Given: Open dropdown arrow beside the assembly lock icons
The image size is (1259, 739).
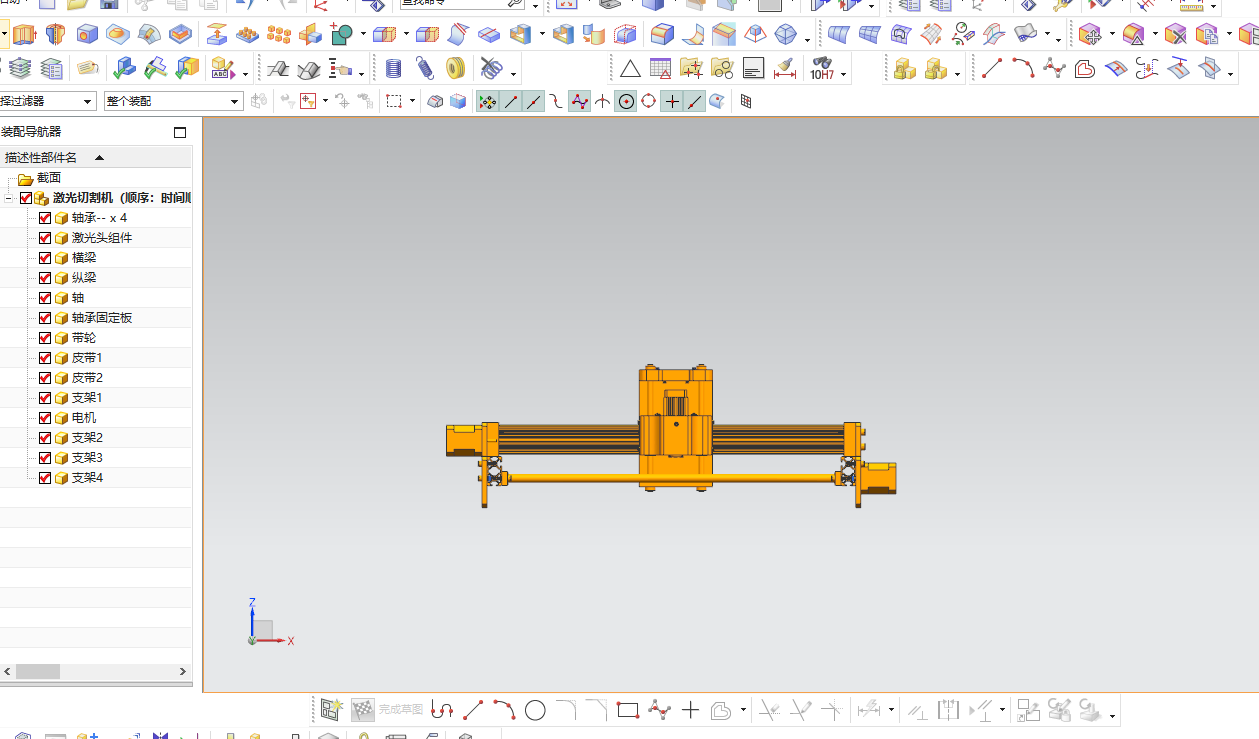Looking at the screenshot, I should (957, 74).
